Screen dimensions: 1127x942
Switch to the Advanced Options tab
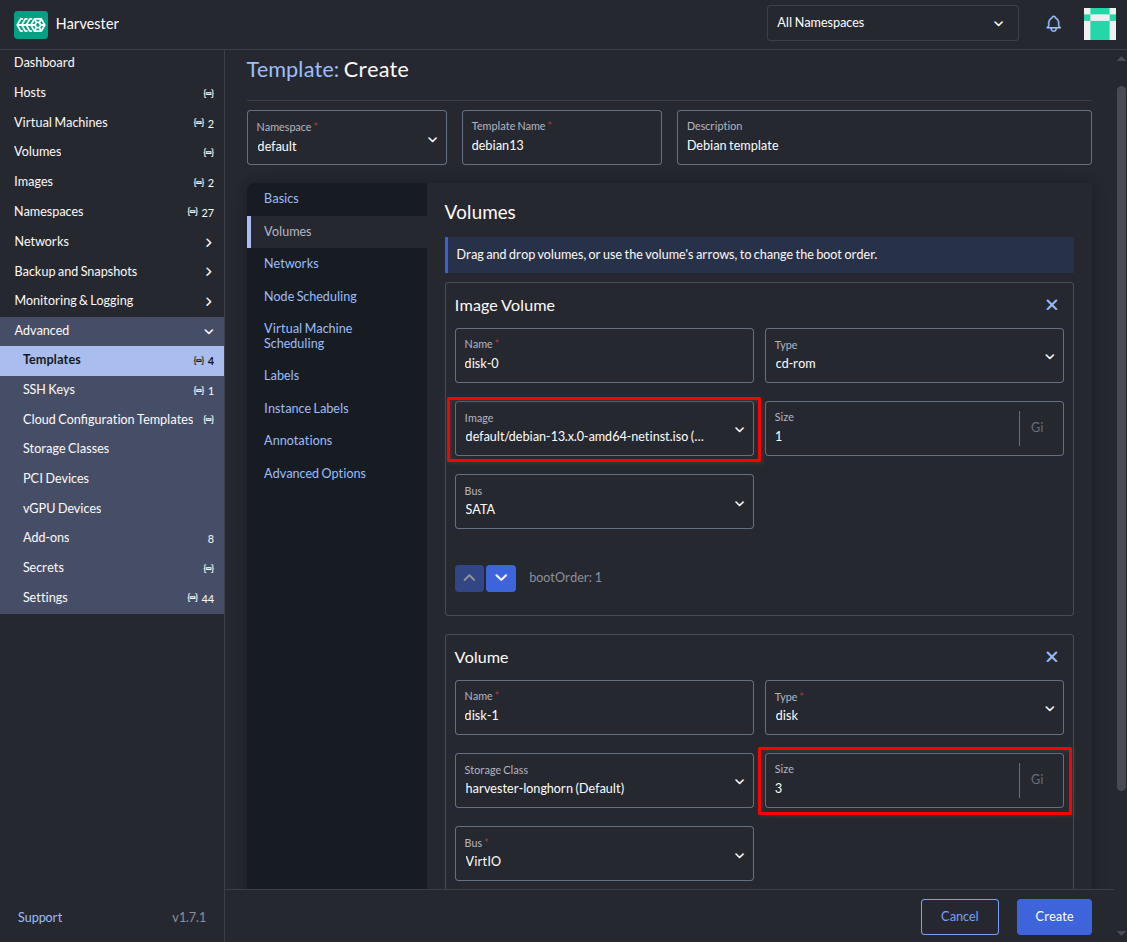[x=314, y=473]
